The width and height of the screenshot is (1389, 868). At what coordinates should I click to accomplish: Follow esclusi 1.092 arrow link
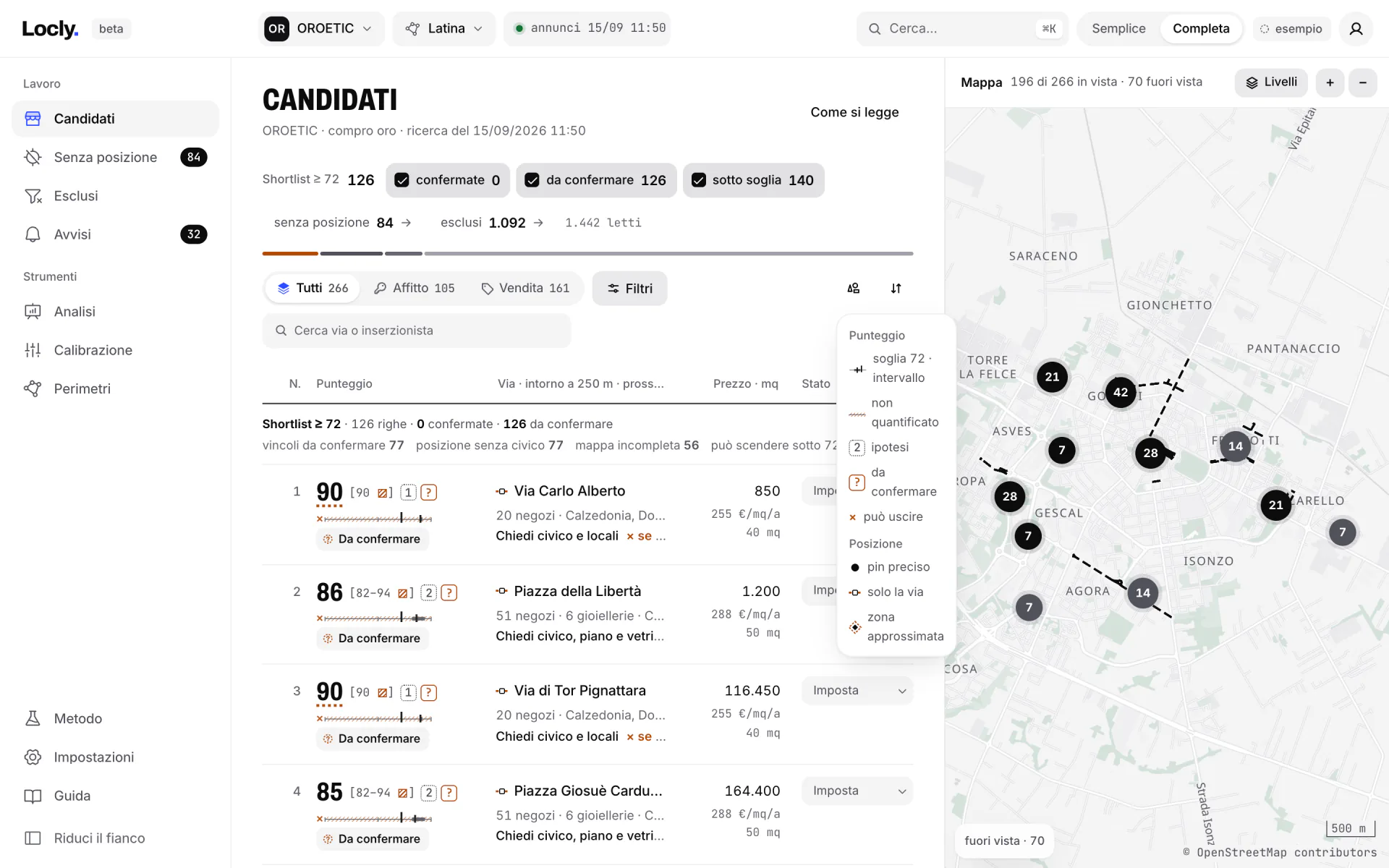(492, 223)
